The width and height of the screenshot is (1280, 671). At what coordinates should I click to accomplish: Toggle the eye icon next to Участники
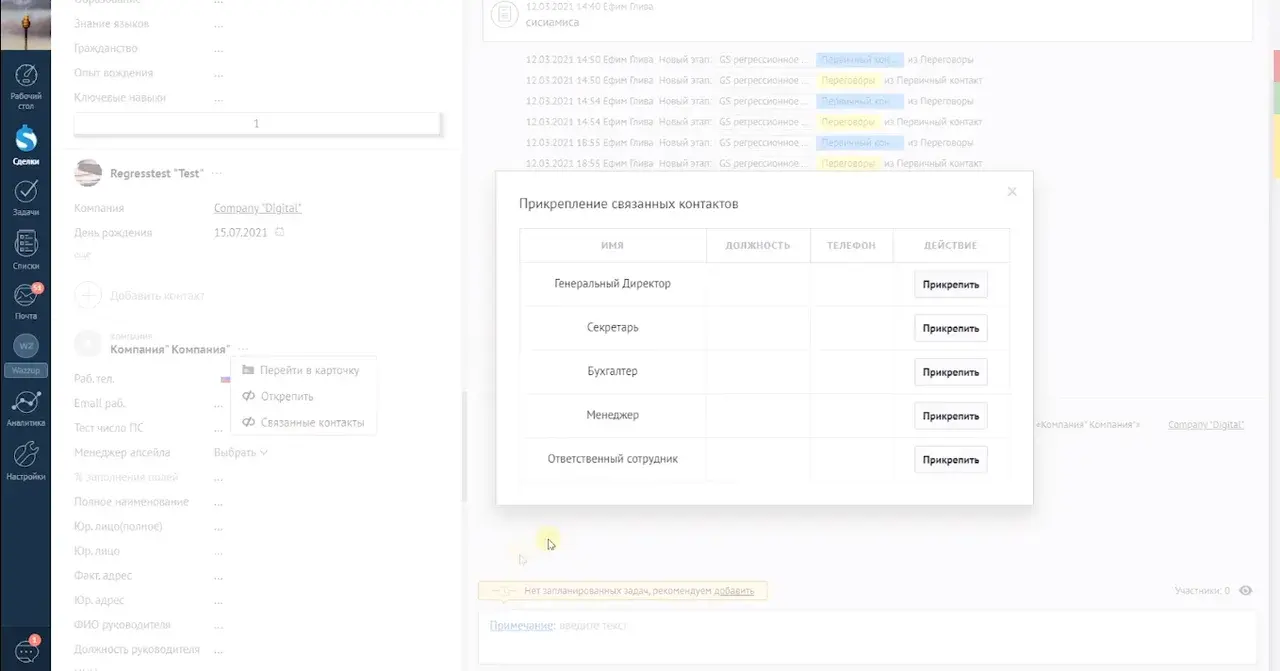click(1246, 591)
